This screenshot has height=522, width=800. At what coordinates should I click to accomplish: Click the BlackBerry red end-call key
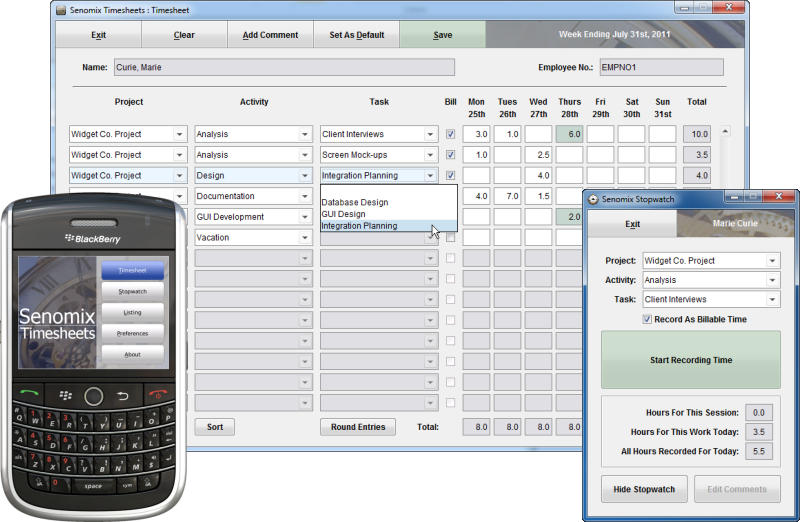tap(158, 394)
